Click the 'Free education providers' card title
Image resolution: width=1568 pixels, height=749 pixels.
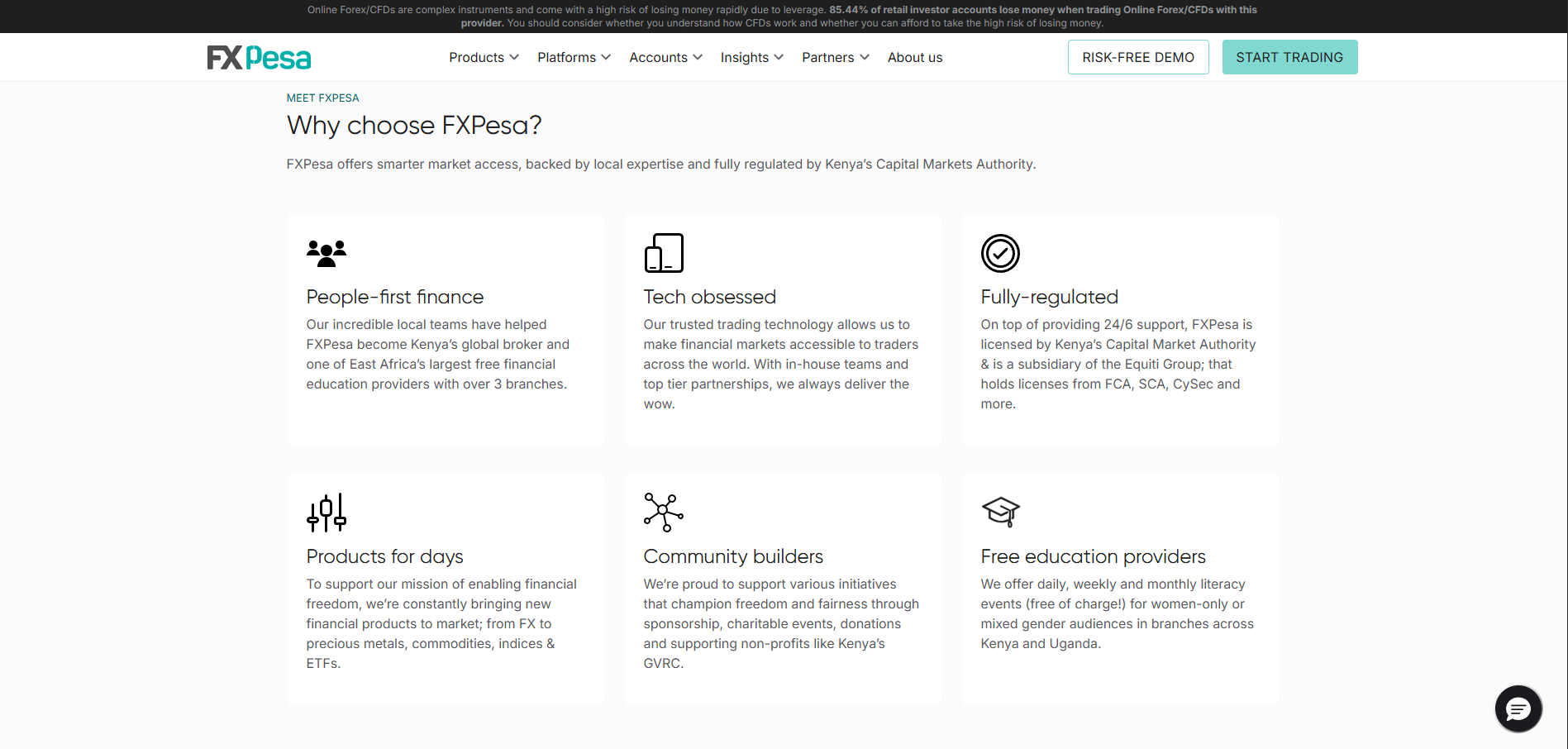[x=1094, y=556]
